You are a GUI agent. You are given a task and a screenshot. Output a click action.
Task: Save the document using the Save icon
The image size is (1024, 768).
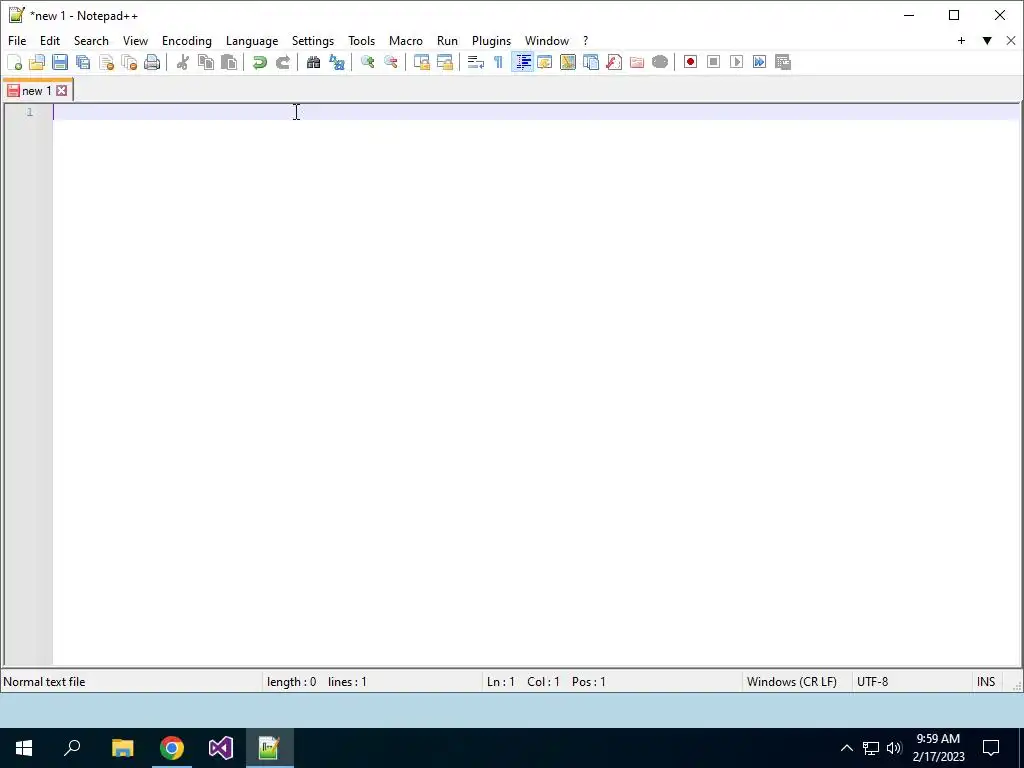click(x=60, y=62)
